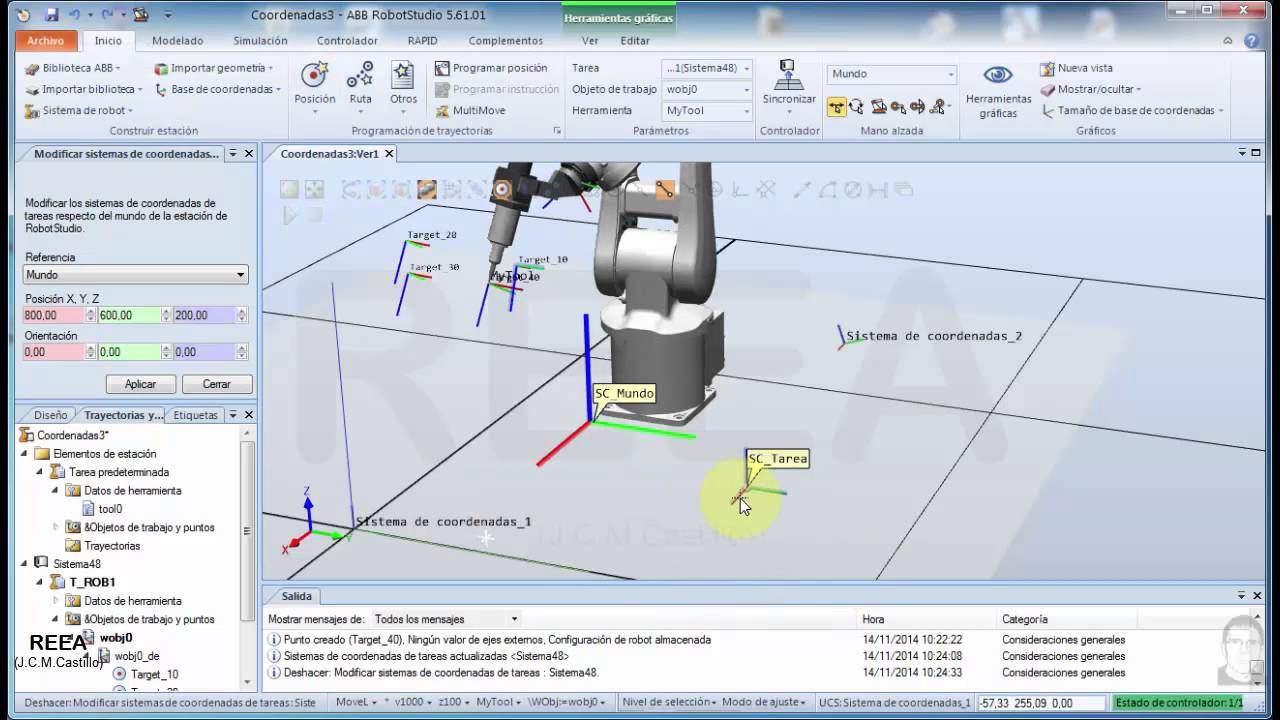This screenshot has height=720, width=1280.
Task: Switch to the RAPID ribbon tab
Action: [x=422, y=41]
